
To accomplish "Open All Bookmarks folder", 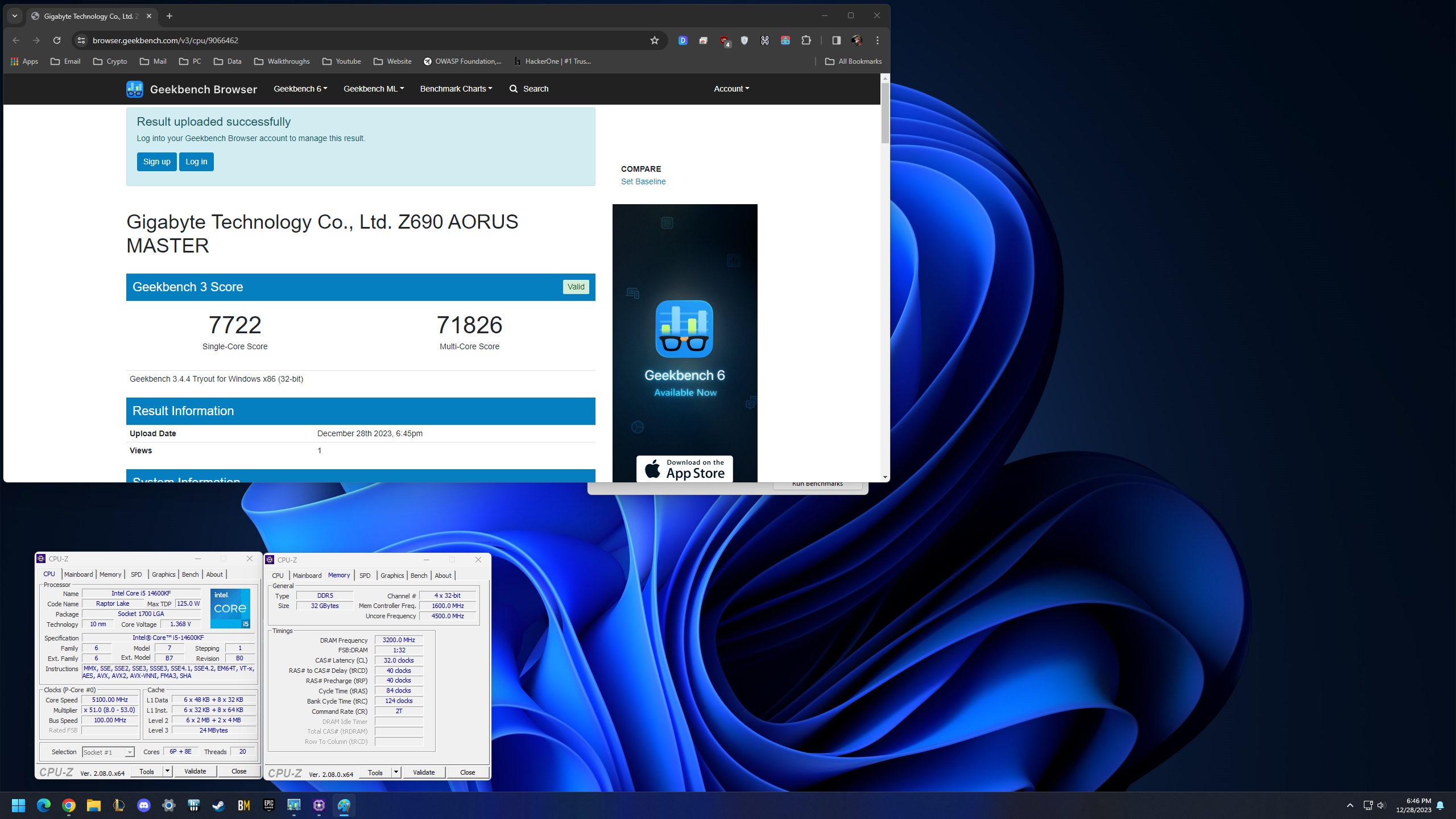I will (853, 61).
